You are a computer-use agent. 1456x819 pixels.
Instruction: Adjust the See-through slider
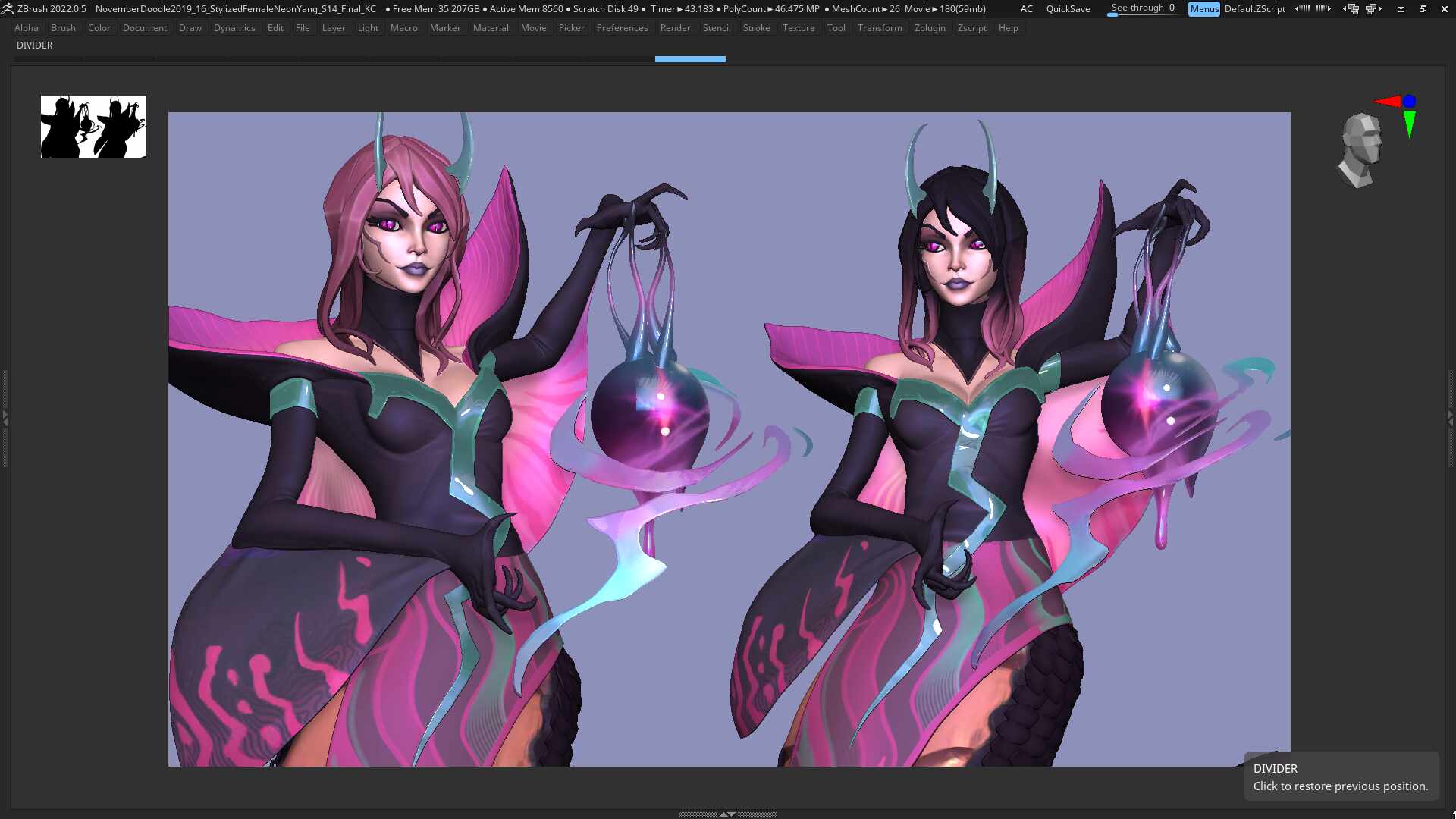(x=1143, y=9)
